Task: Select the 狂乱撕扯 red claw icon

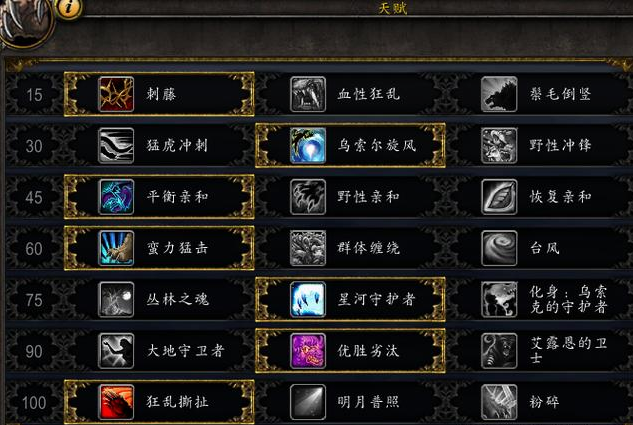Action: click(116, 402)
